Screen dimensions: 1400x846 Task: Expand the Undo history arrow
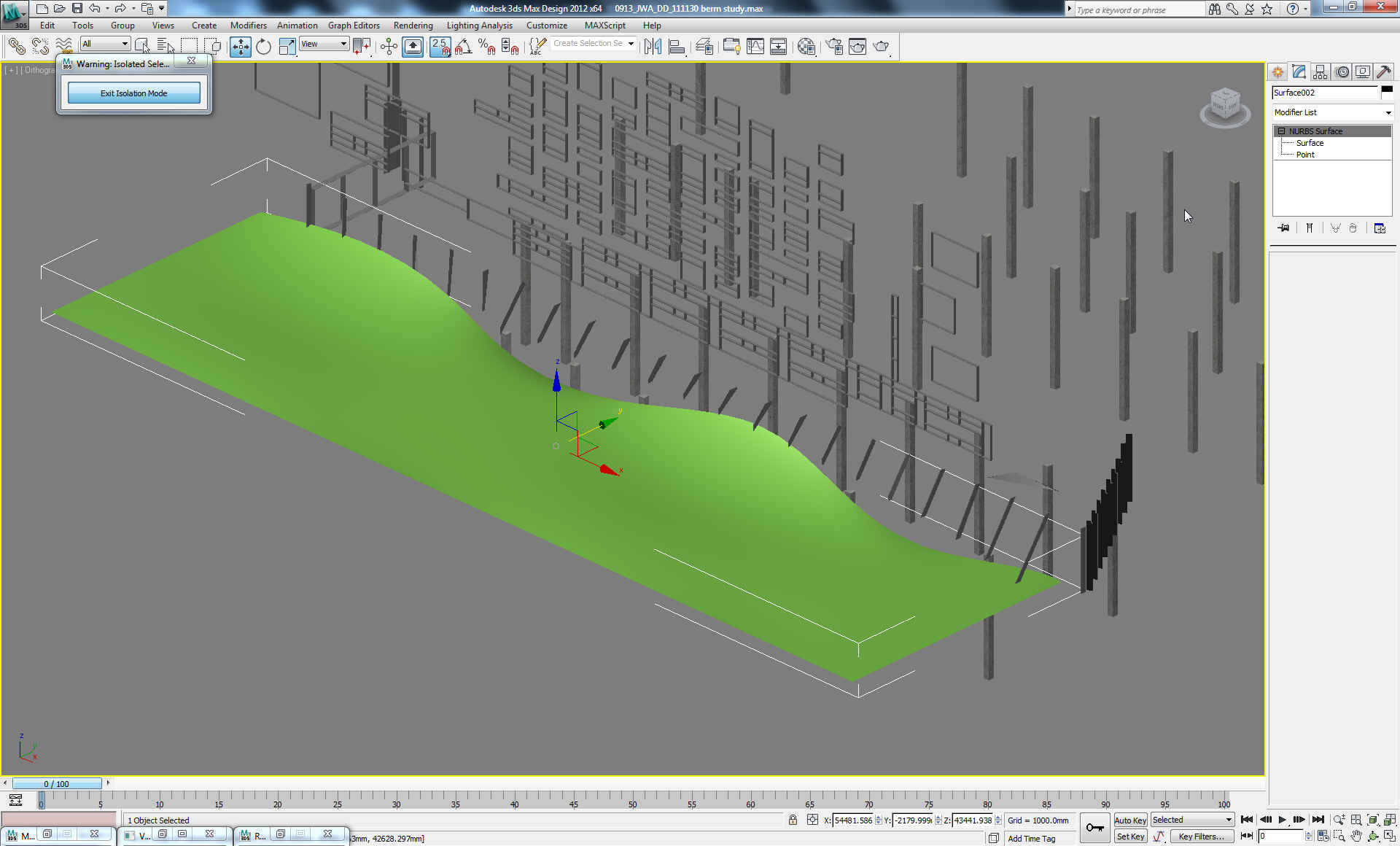pos(107,9)
